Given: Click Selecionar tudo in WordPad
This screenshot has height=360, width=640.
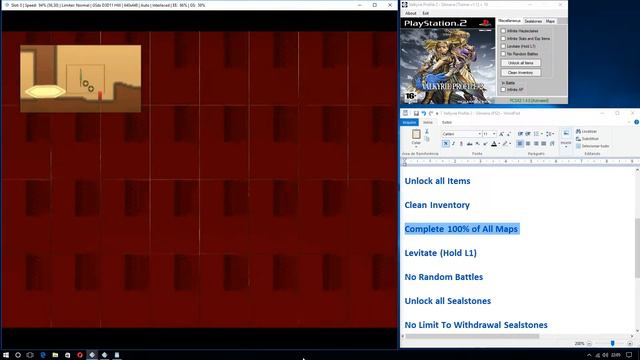Looking at the screenshot, I should click(592, 146).
